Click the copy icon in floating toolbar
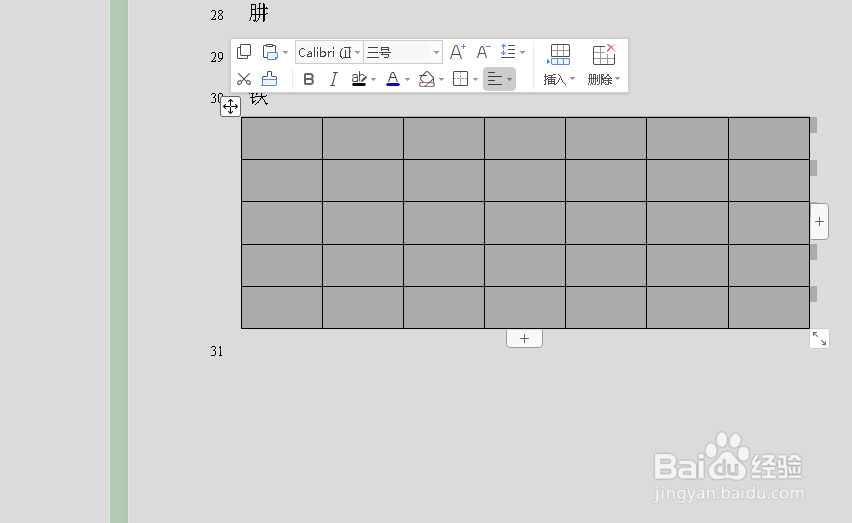This screenshot has height=523, width=852. [244, 52]
